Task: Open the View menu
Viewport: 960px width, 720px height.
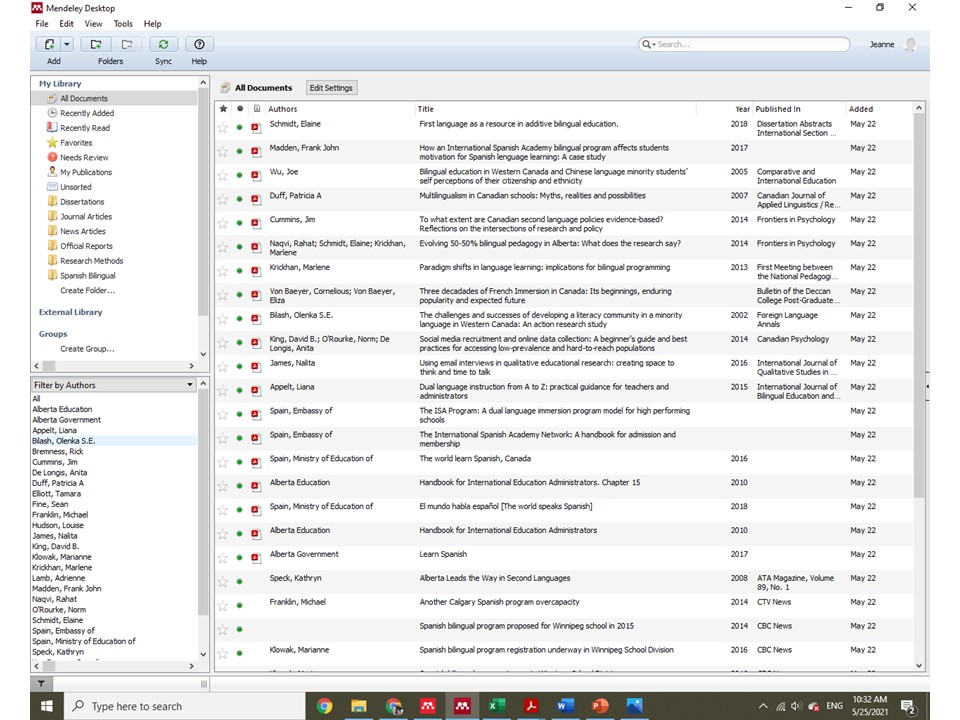Action: click(x=93, y=24)
